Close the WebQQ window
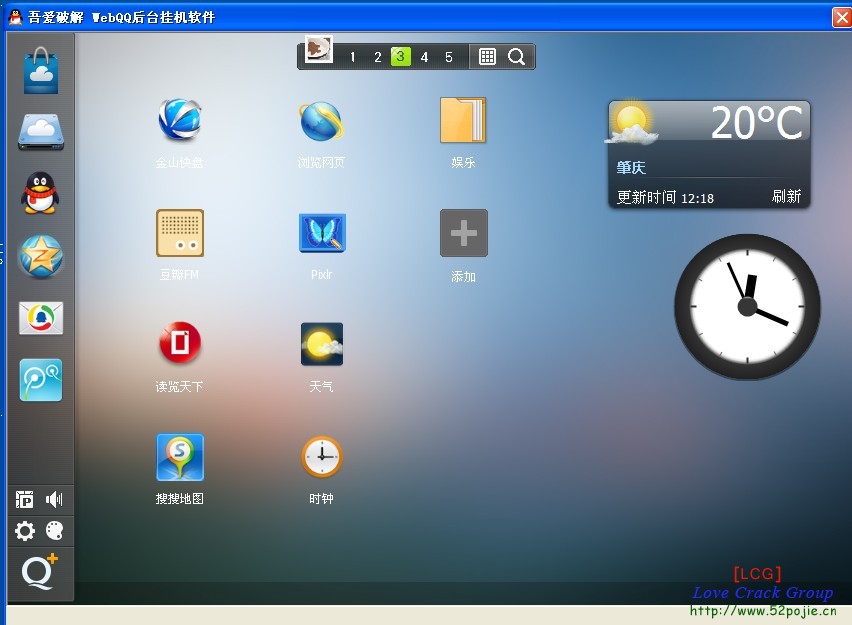Image resolution: width=852 pixels, height=625 pixels. coord(842,17)
